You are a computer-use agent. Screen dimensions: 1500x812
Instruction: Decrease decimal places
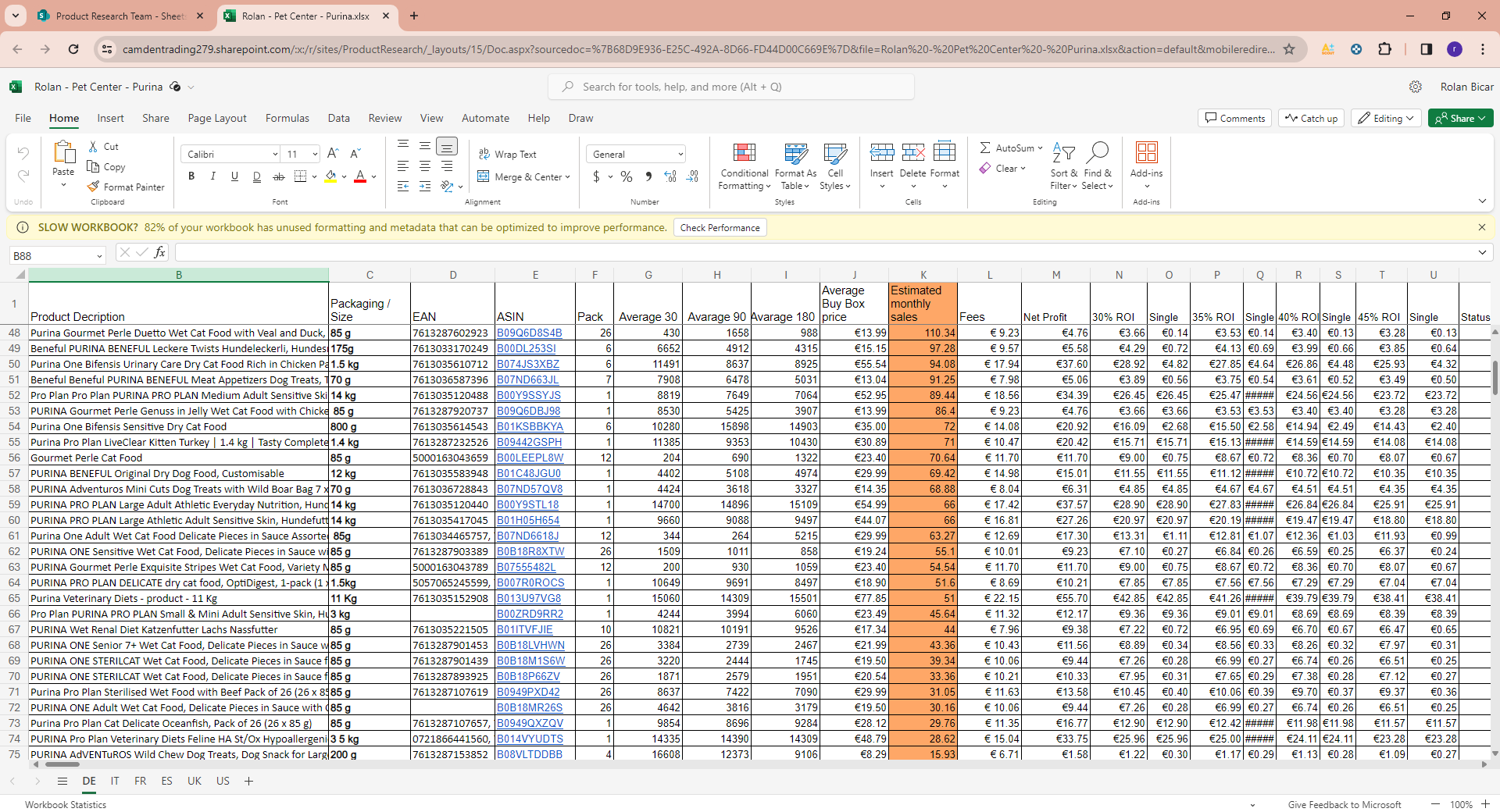click(692, 176)
